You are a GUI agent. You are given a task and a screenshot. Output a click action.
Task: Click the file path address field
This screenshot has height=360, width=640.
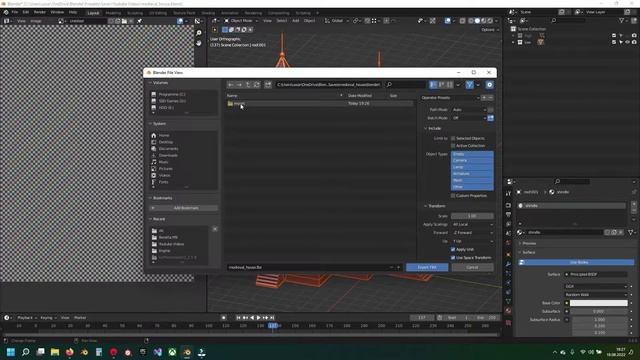coord(328,84)
